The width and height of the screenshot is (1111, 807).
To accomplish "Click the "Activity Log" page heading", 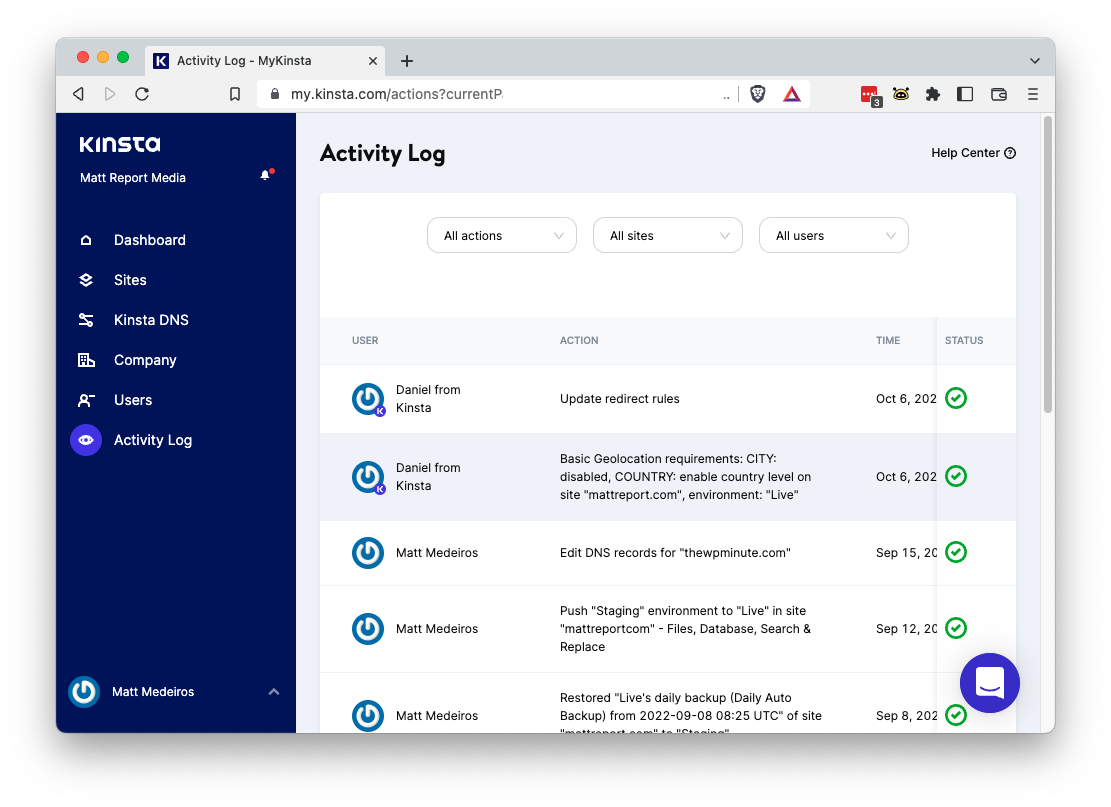I will point(383,154).
